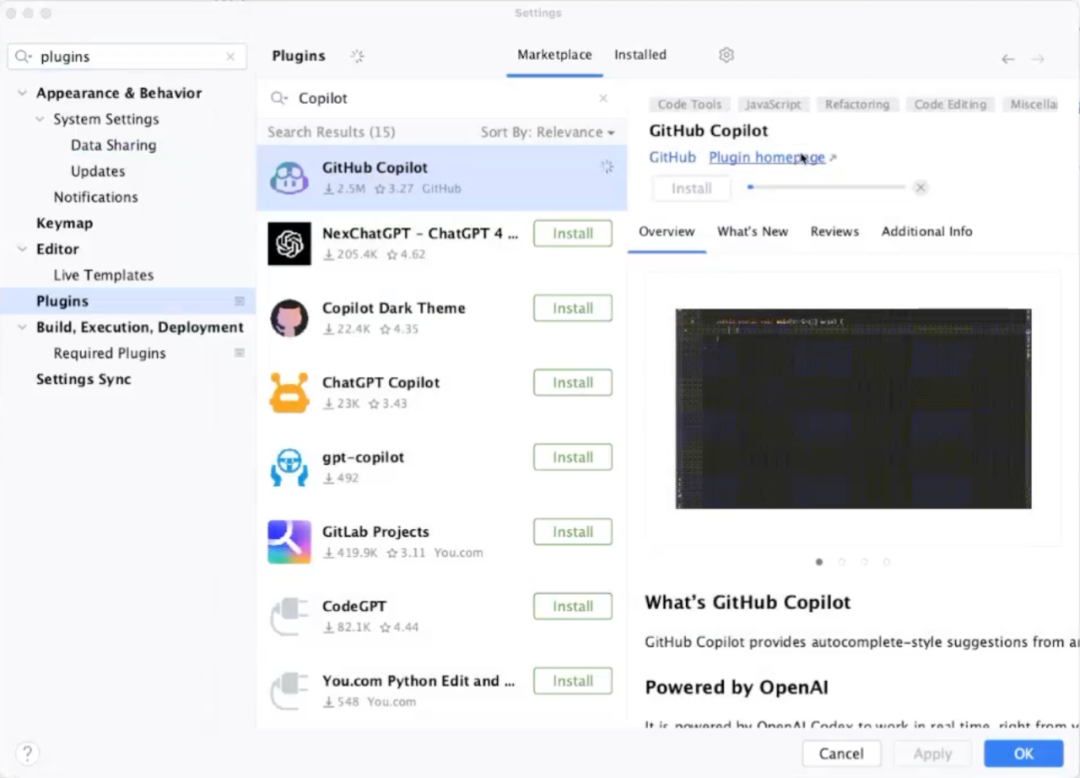Open the Sort By: Relevance dropdown

547,132
